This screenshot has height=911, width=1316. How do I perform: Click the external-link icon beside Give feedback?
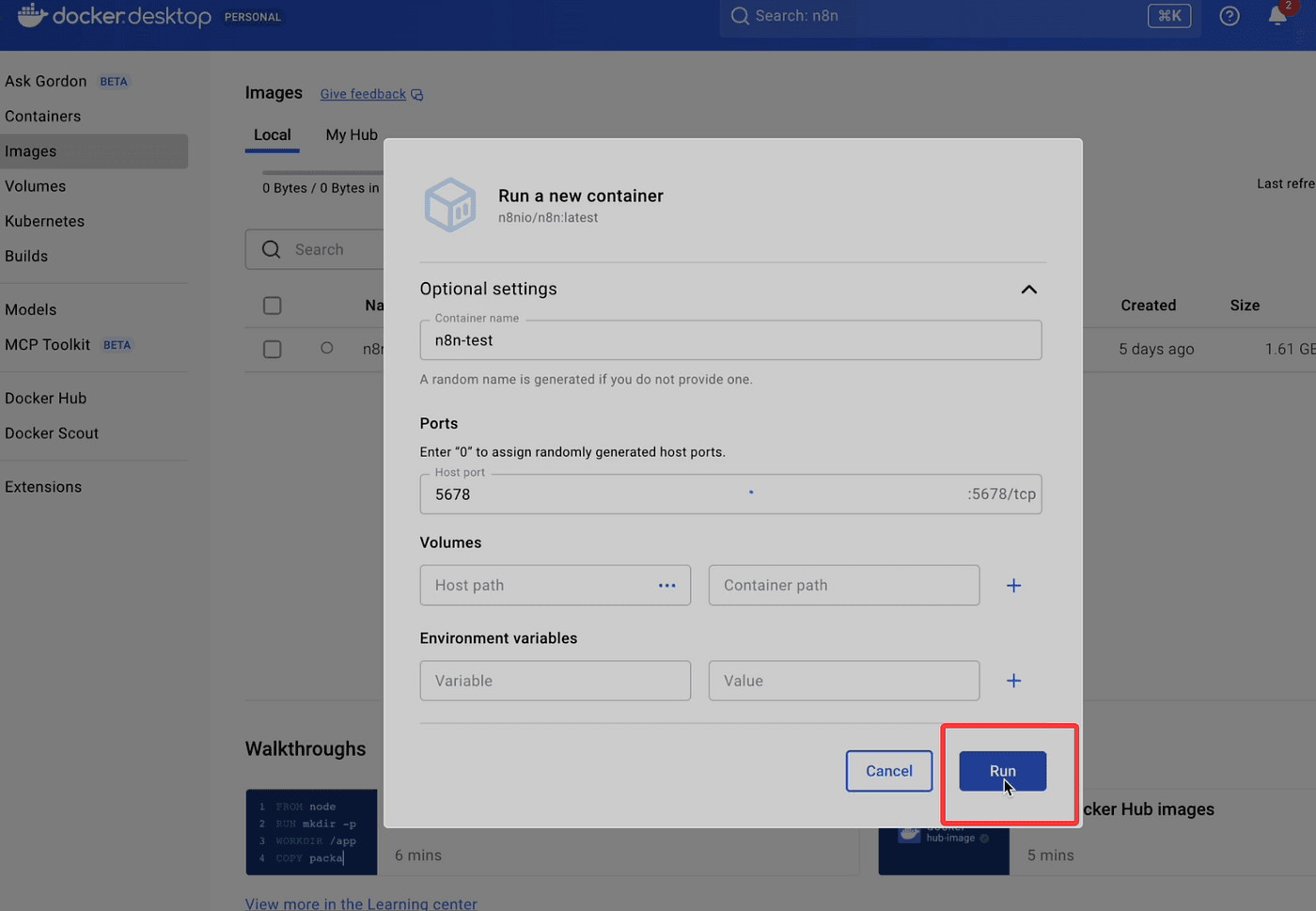point(417,95)
